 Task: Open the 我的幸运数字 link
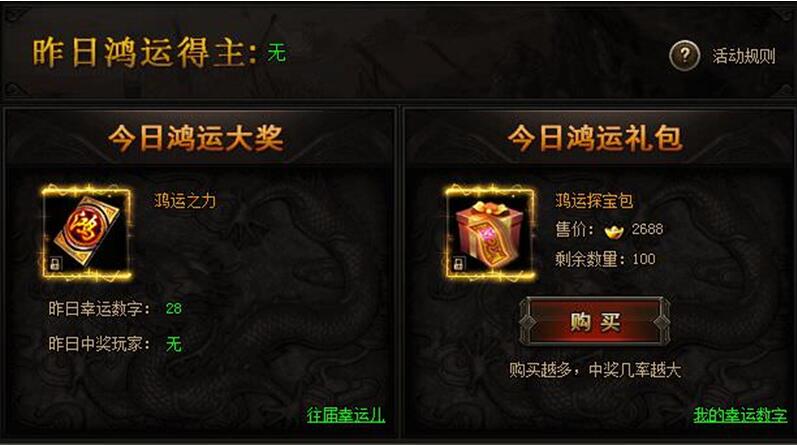coord(740,415)
